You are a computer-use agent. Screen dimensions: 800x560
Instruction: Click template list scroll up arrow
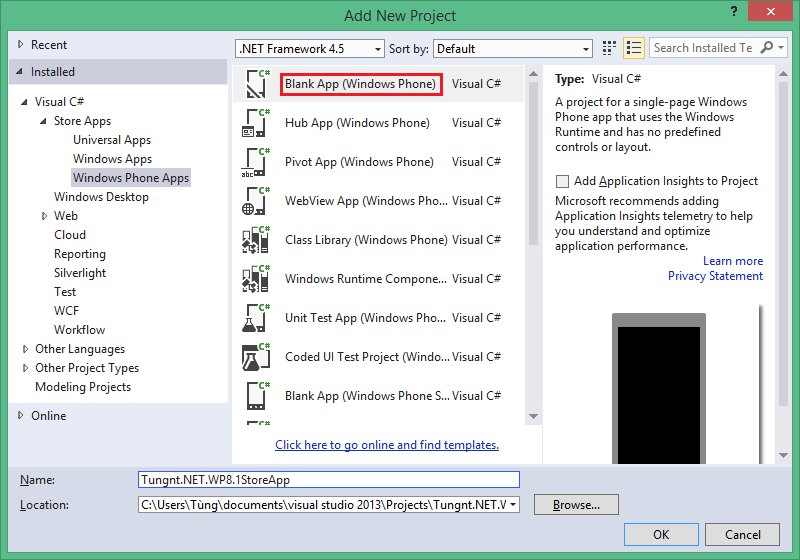[533, 74]
